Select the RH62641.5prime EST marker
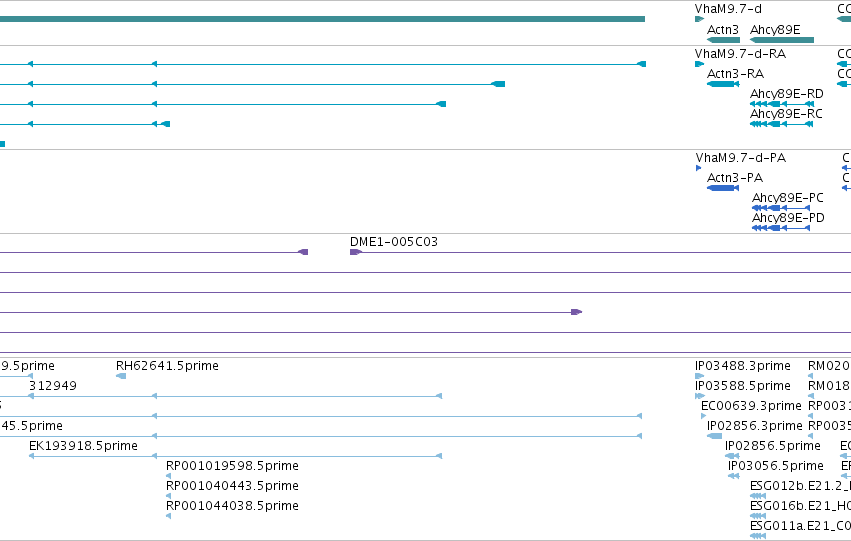This screenshot has height=541, width=851. pos(121,376)
